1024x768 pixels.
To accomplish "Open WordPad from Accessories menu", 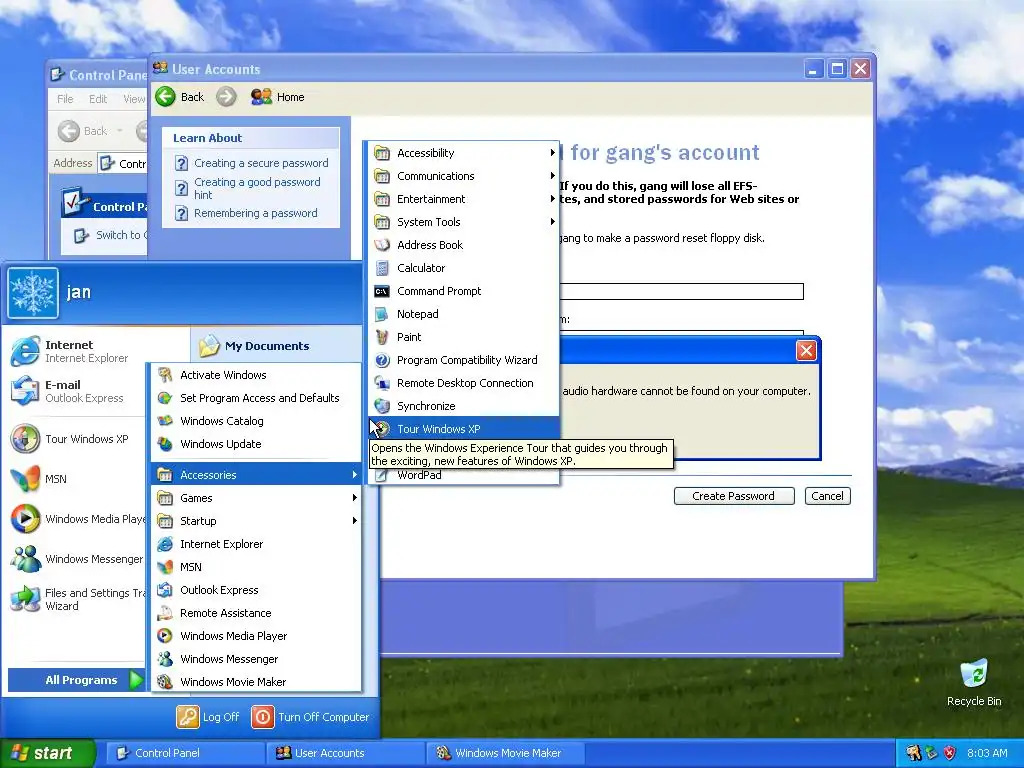I will [463, 475].
